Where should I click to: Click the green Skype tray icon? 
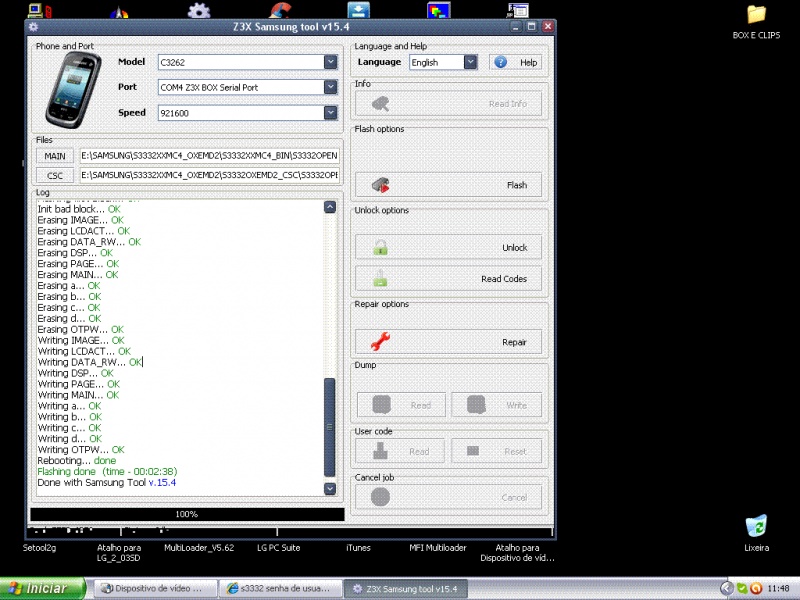[x=742, y=588]
